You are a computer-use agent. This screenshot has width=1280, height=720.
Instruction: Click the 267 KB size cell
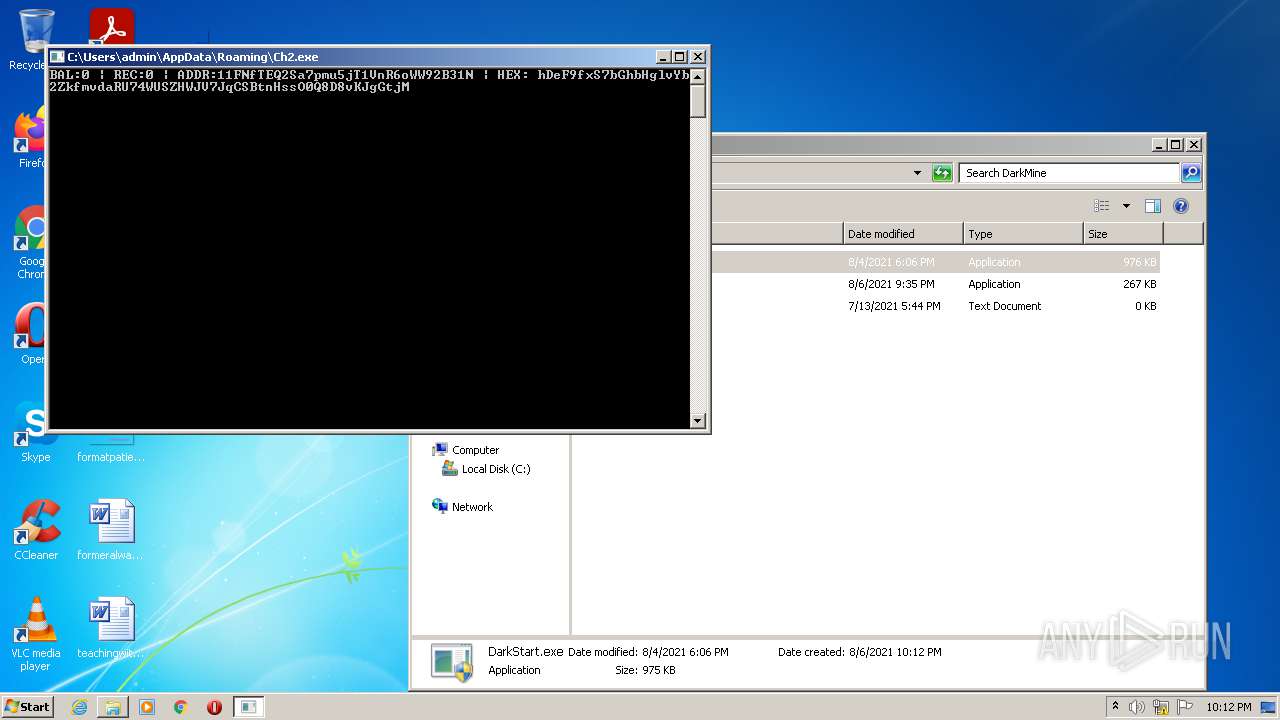(1139, 284)
